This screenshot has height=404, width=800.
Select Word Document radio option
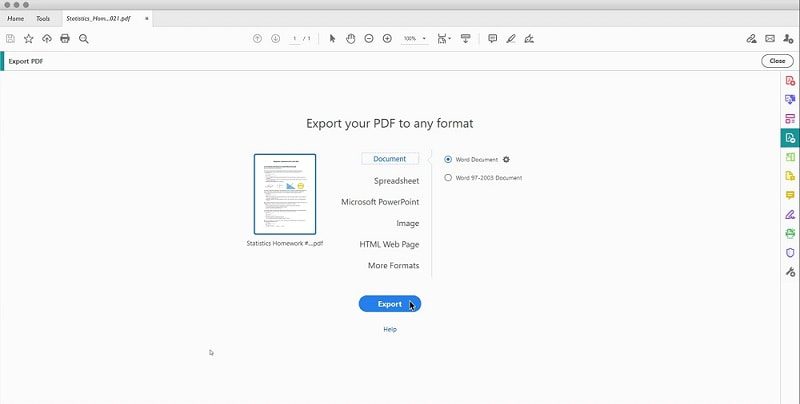(x=448, y=160)
